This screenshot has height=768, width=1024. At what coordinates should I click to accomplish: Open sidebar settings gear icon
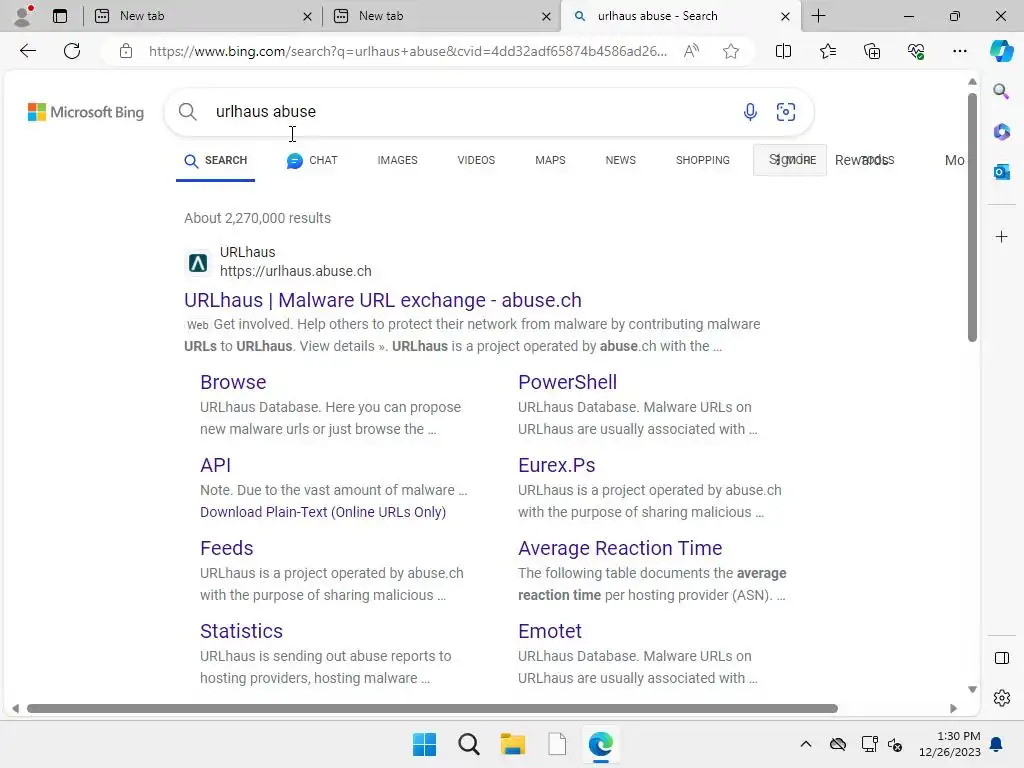[x=1001, y=698]
